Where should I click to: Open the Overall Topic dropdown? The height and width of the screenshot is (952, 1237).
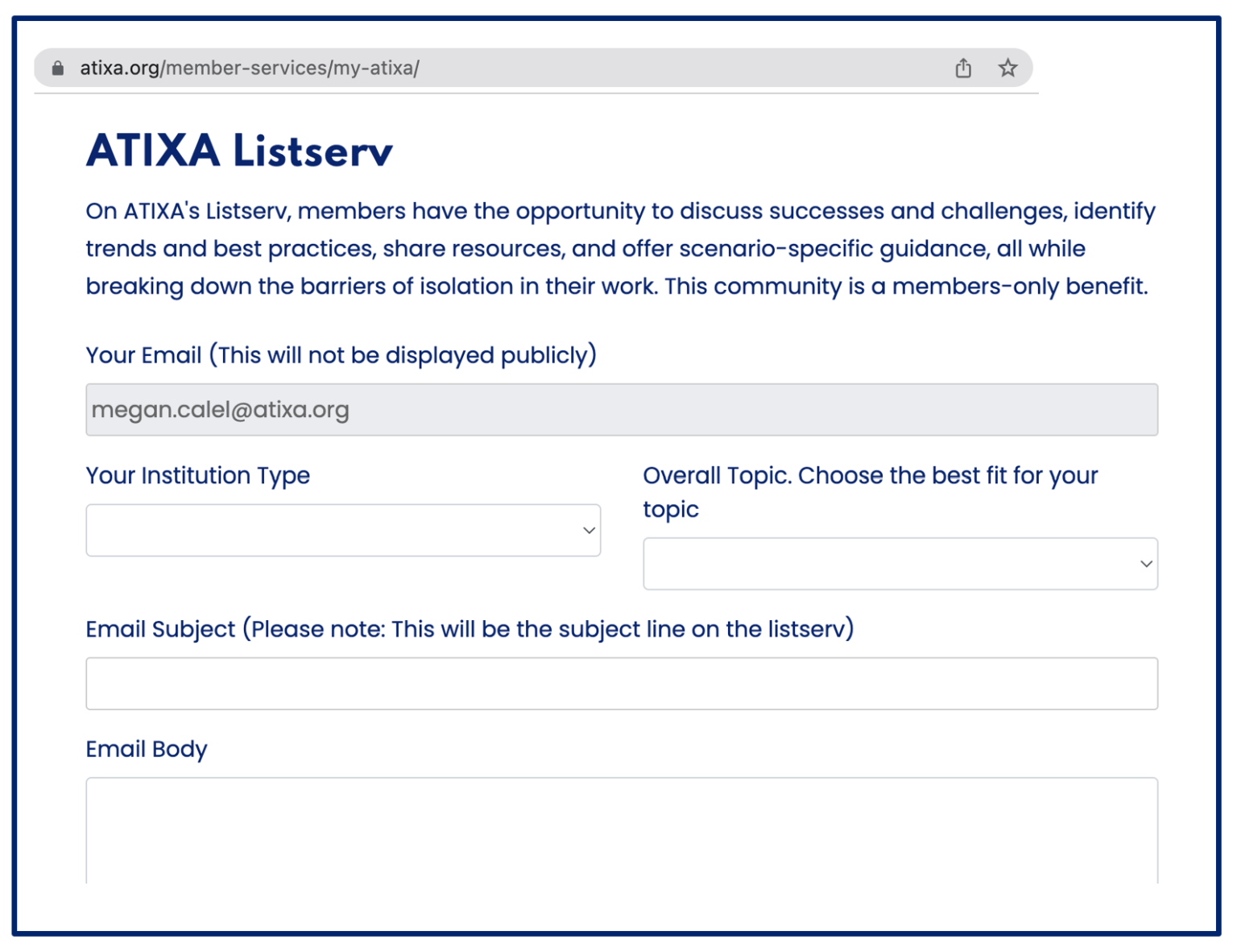pyautogui.click(x=900, y=564)
